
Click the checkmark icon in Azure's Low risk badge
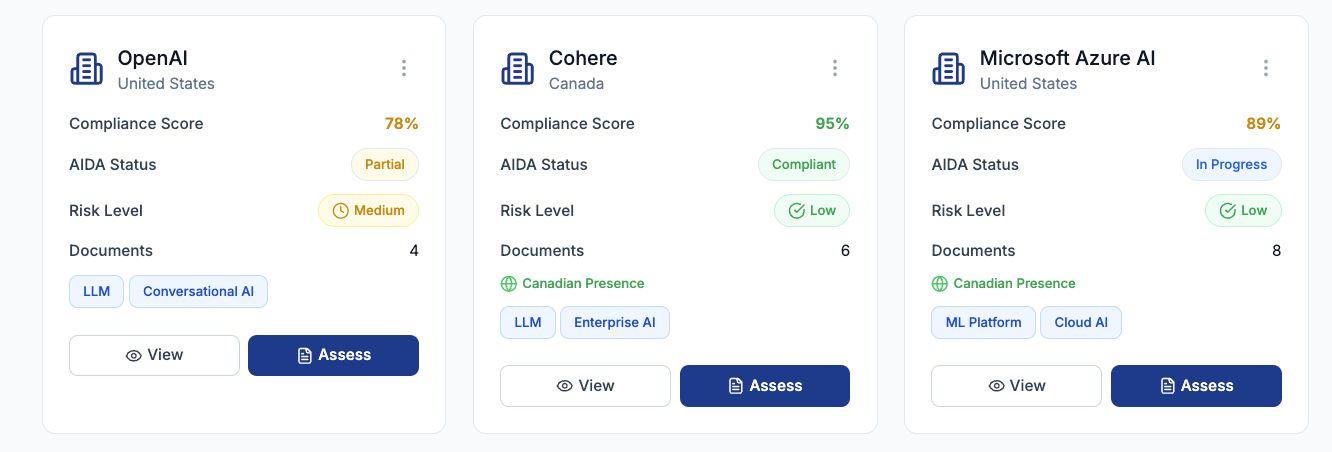click(x=1228, y=211)
